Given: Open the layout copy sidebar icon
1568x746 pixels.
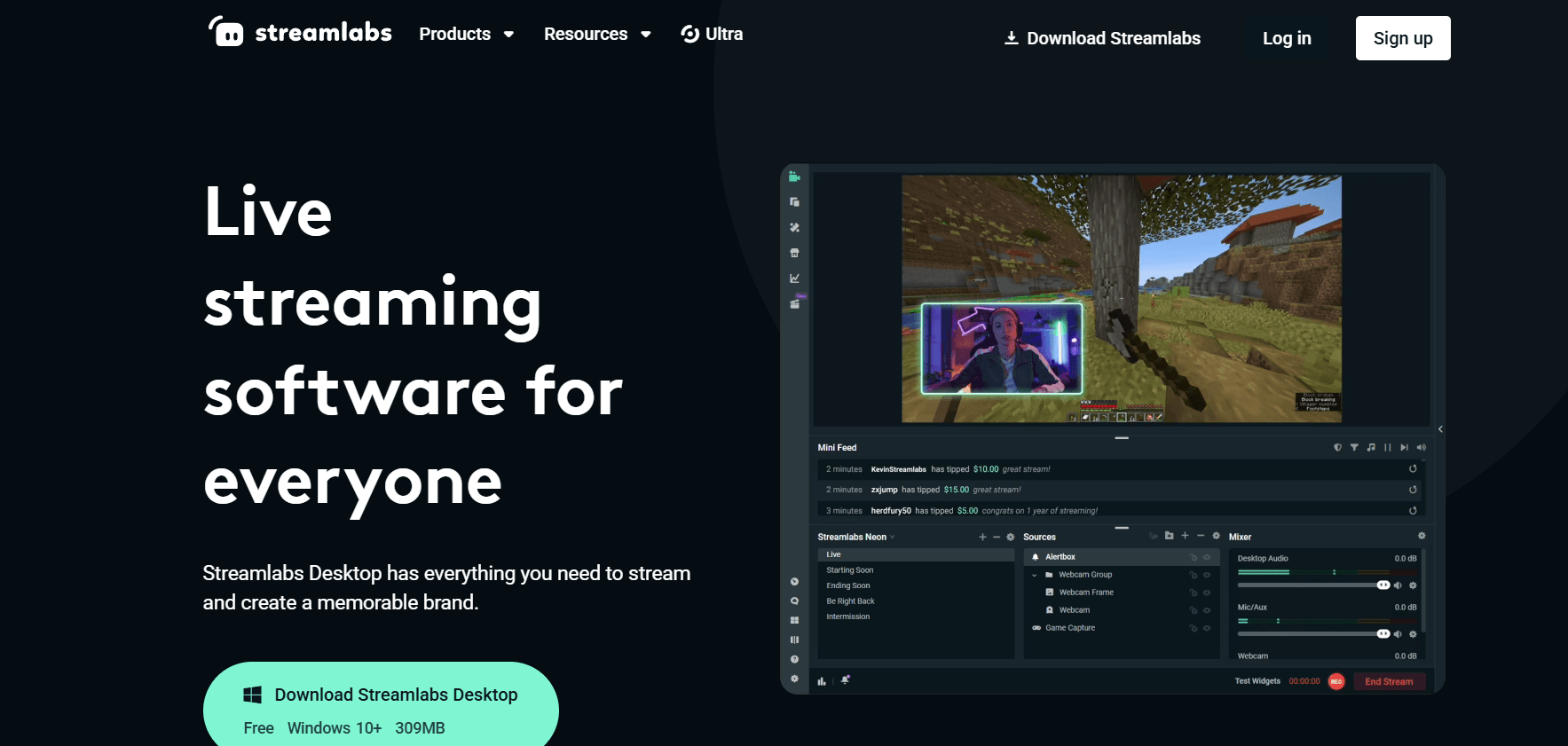Looking at the screenshot, I should pos(794,202).
